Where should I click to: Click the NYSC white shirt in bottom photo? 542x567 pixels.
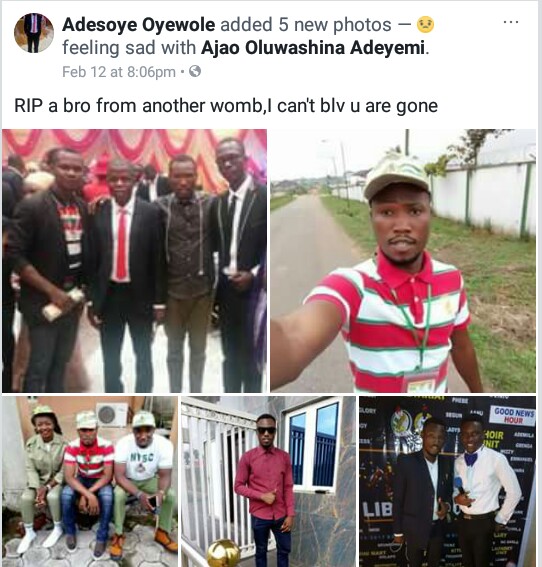[146, 457]
